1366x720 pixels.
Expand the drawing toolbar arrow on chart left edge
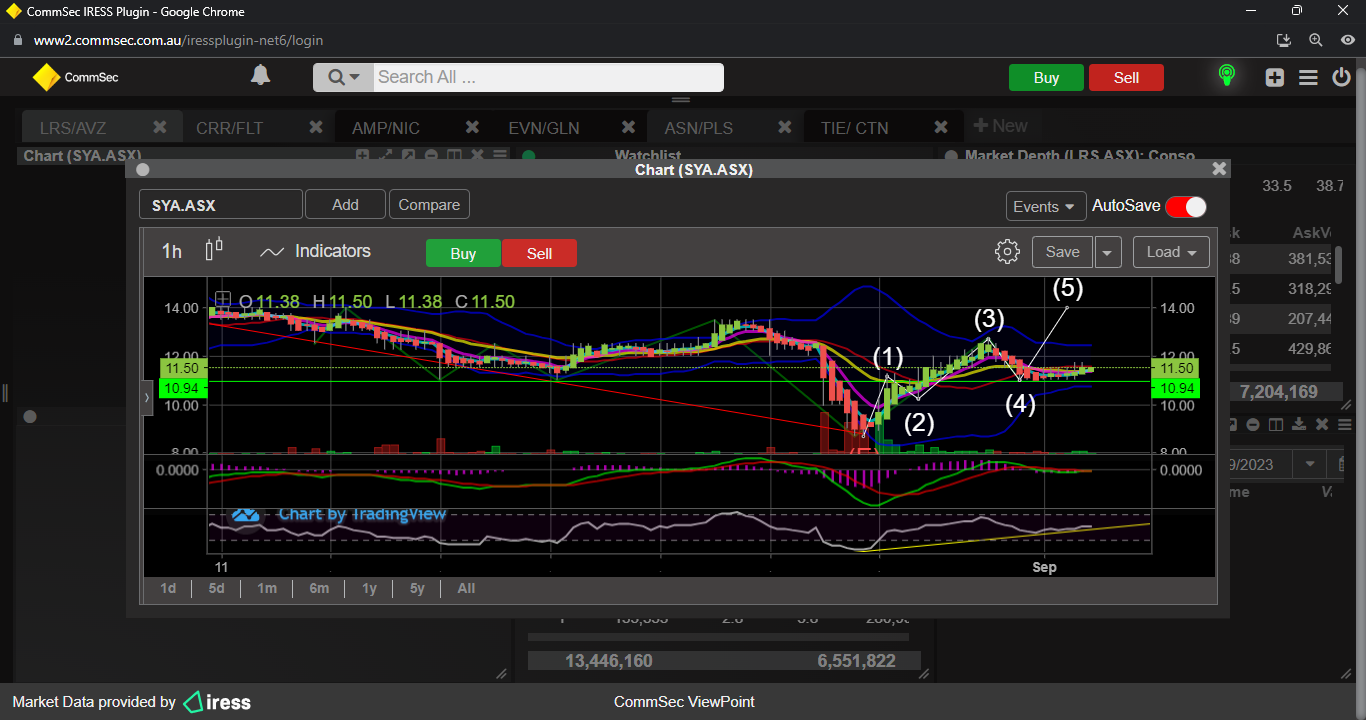(147, 397)
